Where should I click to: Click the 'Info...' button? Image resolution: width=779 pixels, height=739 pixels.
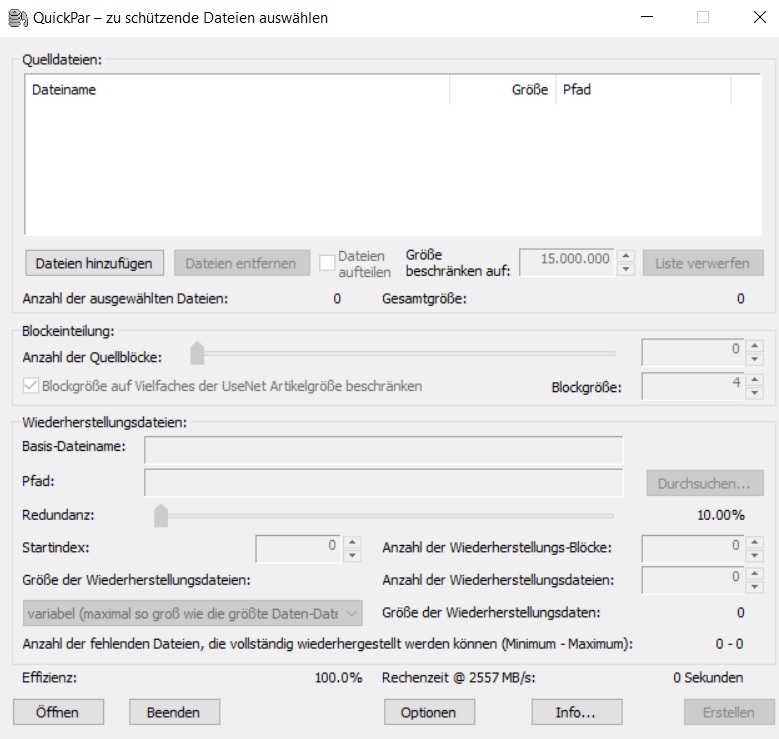577,712
